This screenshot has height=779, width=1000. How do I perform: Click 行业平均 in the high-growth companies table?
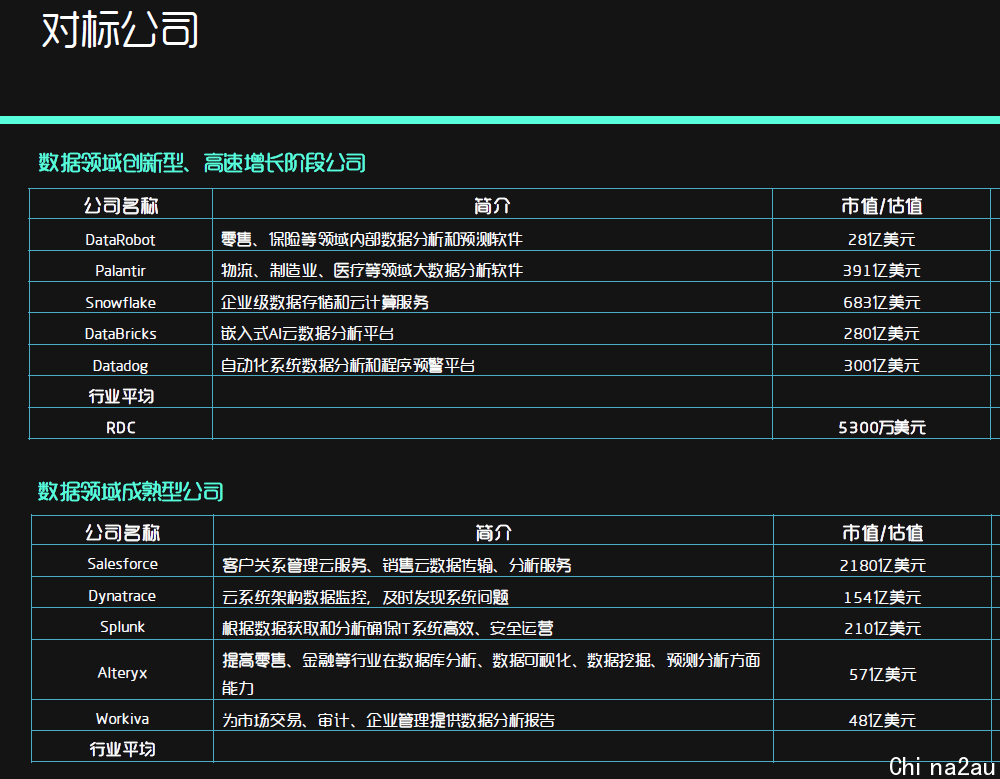[121, 396]
